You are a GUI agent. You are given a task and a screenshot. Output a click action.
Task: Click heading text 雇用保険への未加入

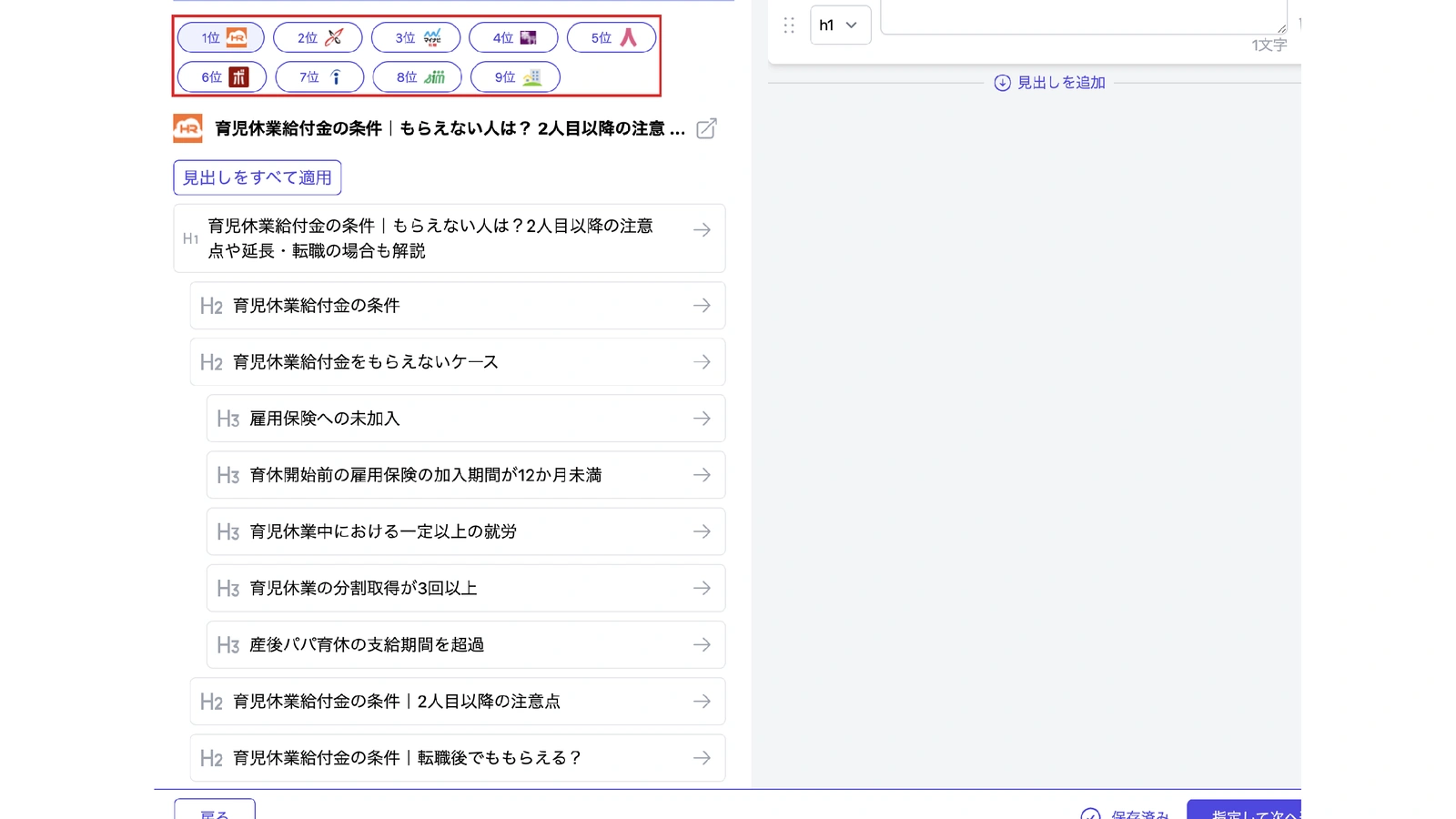tap(325, 419)
